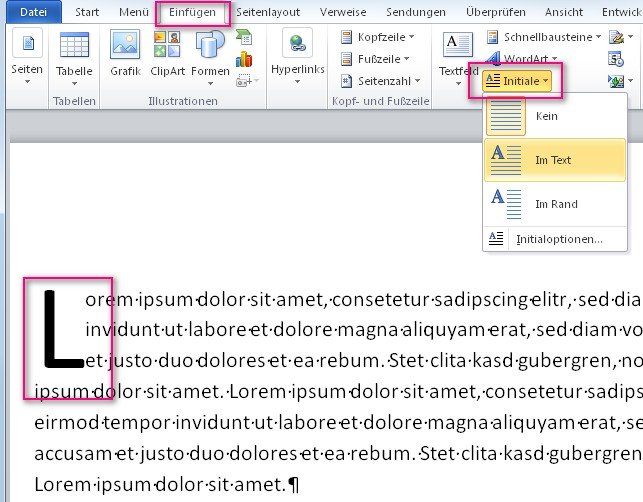Open the Datei tab
The height and width of the screenshot is (502, 643).
(x=34, y=12)
